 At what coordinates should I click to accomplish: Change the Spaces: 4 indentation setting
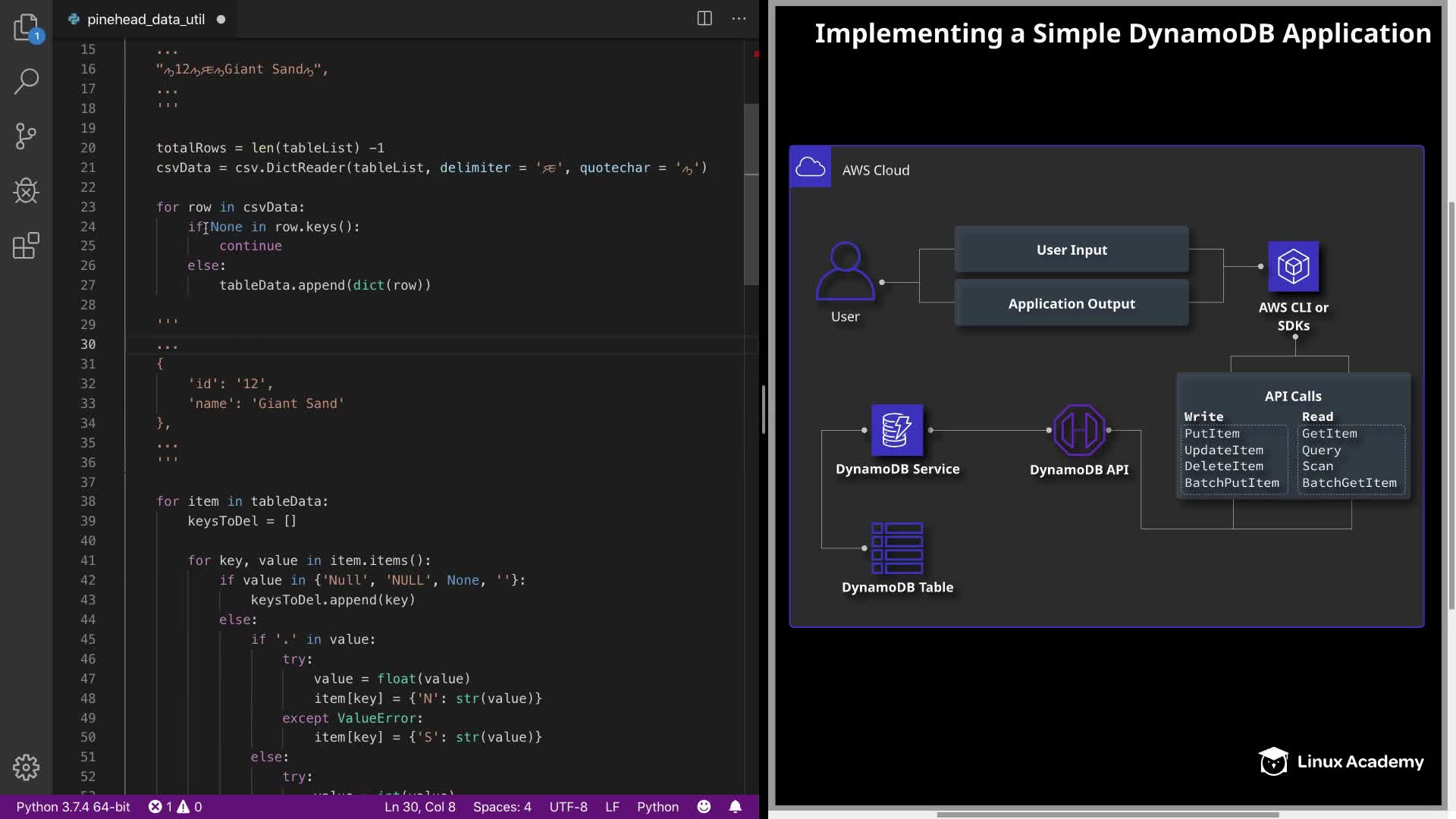(502, 807)
